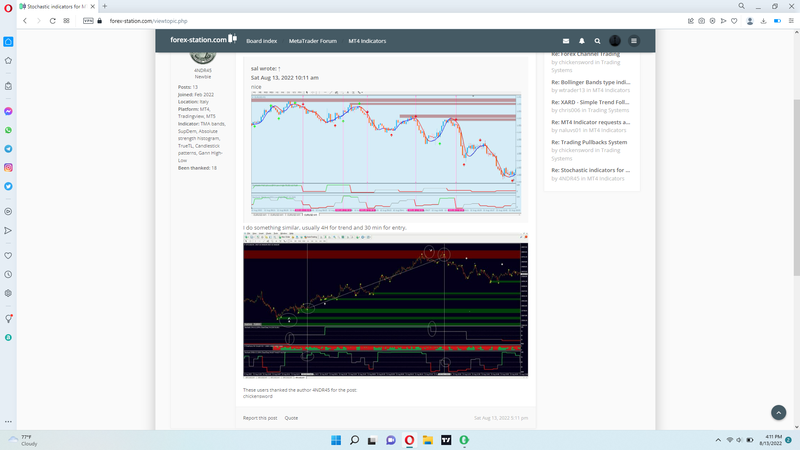This screenshot has width=800, height=450.
Task: Show hidden system tray icons chevron
Action: click(718, 440)
